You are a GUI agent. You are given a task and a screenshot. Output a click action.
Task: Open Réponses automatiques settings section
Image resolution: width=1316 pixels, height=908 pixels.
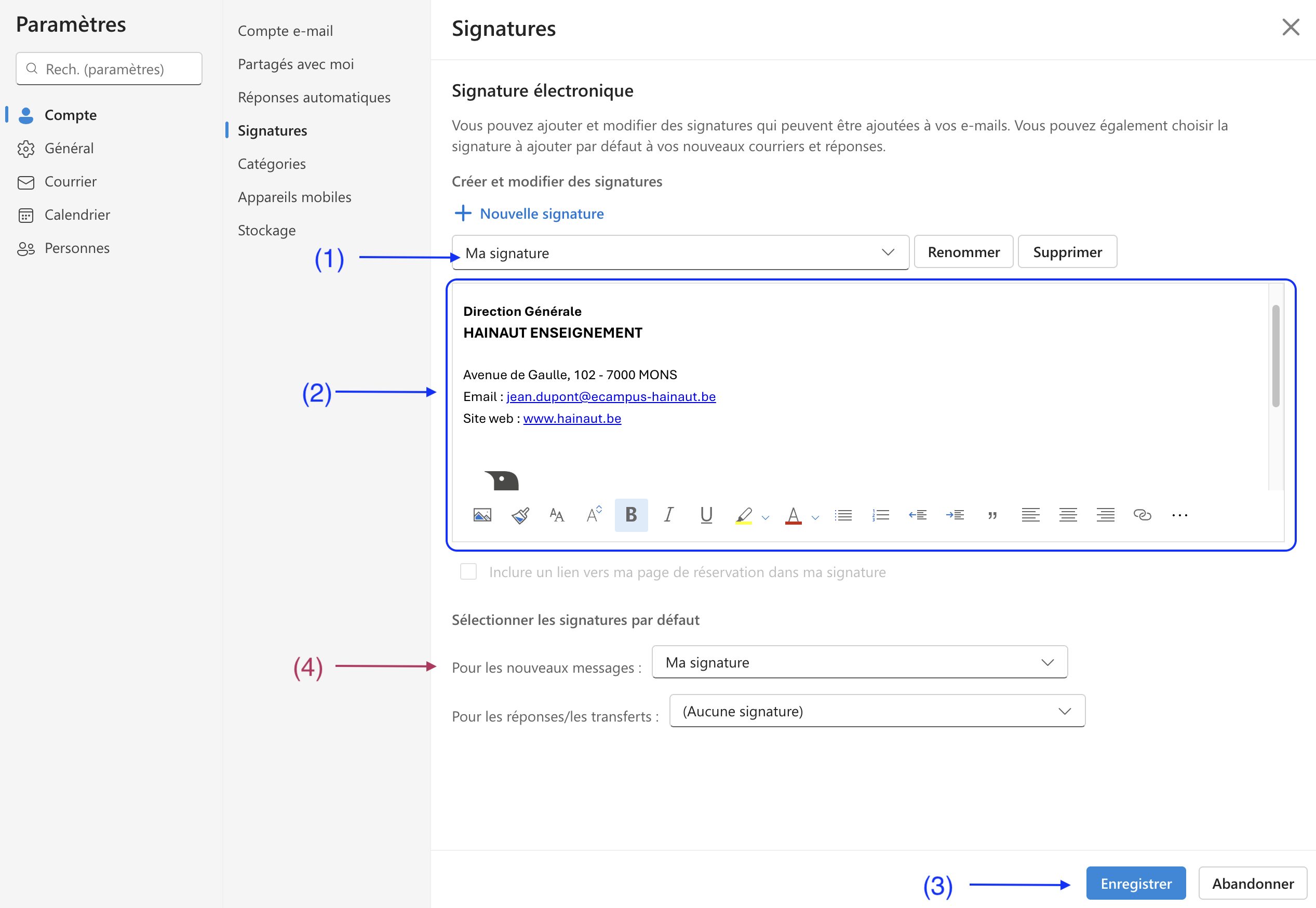tap(314, 97)
